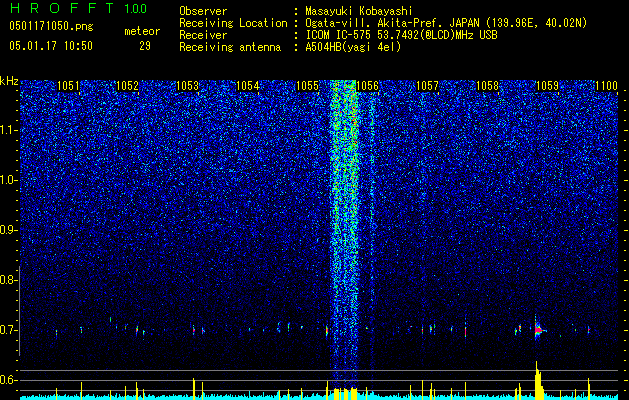The image size is (629, 400).
Task: Click the 1052 time marker
Action: pyautogui.click(x=127, y=86)
